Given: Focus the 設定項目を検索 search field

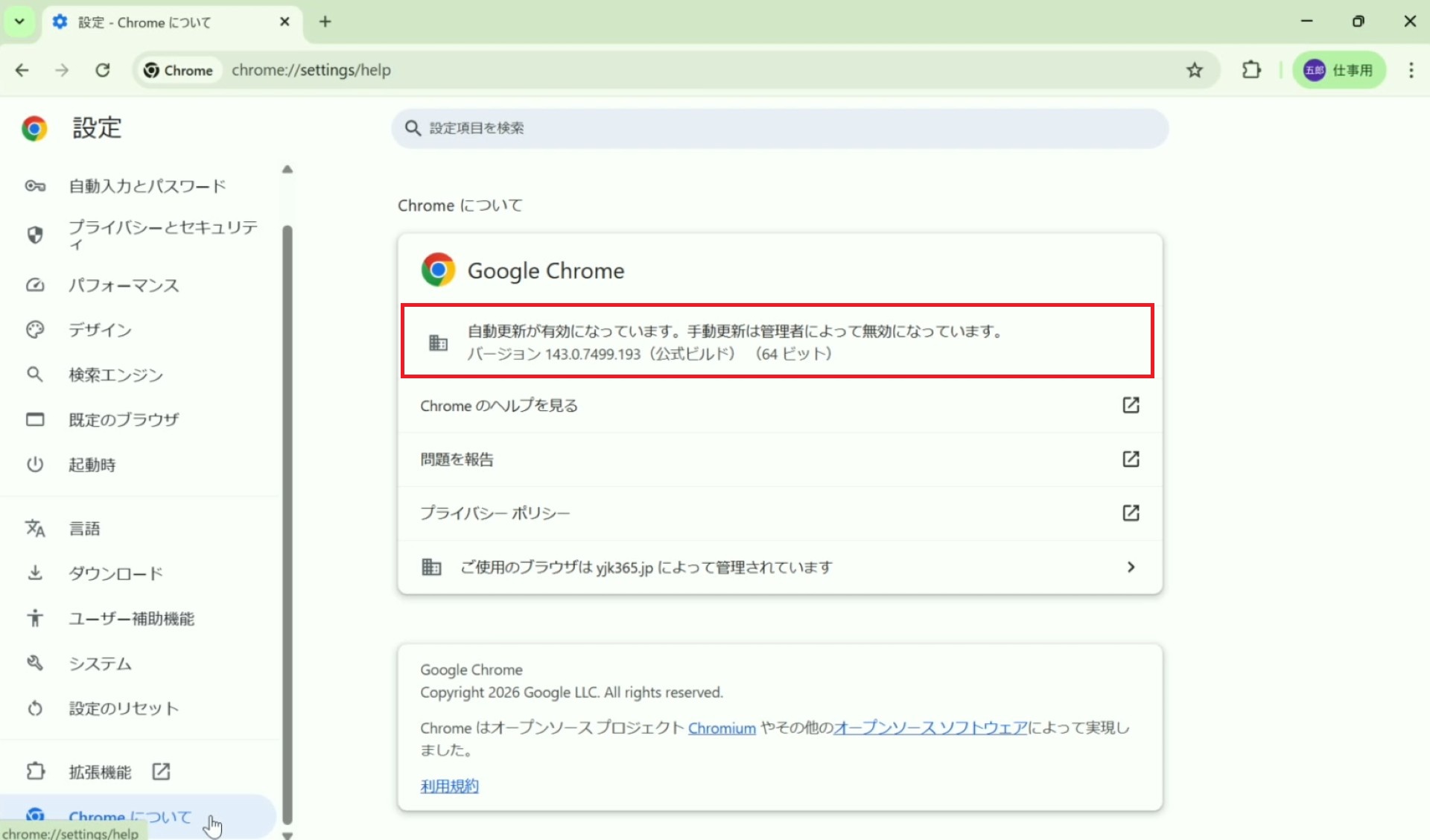Looking at the screenshot, I should pyautogui.click(x=779, y=128).
